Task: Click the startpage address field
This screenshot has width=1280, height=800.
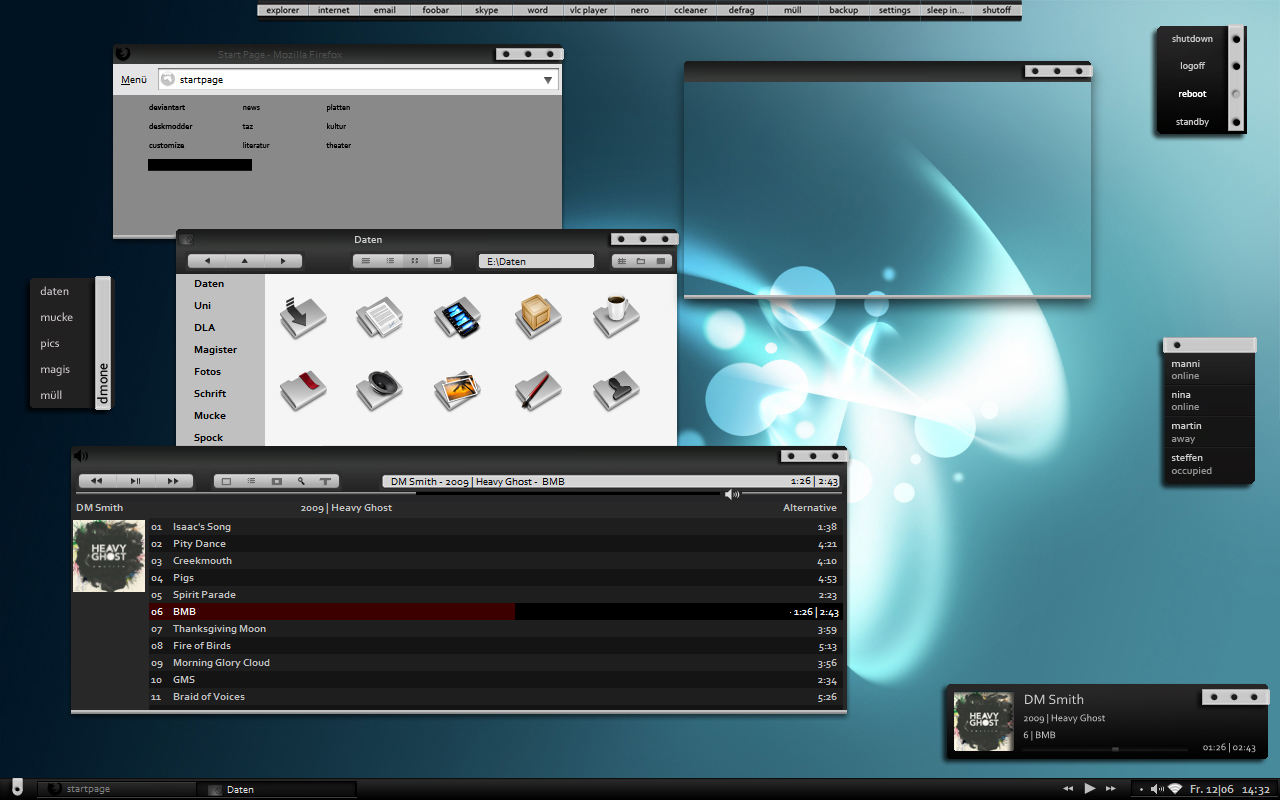Action: coord(357,80)
